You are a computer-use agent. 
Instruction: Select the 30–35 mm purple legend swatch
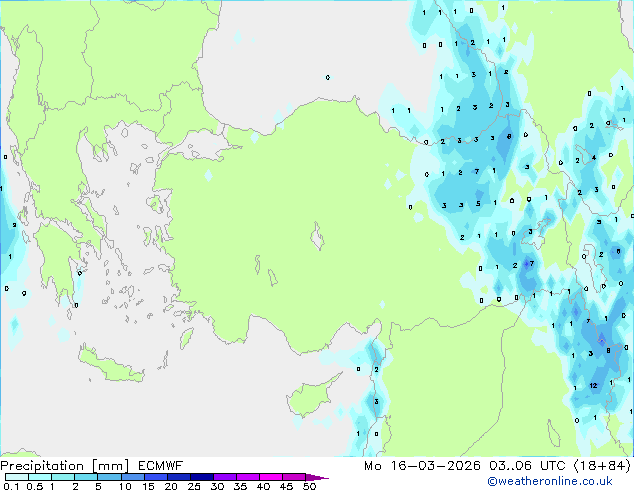pyautogui.click(x=224, y=477)
